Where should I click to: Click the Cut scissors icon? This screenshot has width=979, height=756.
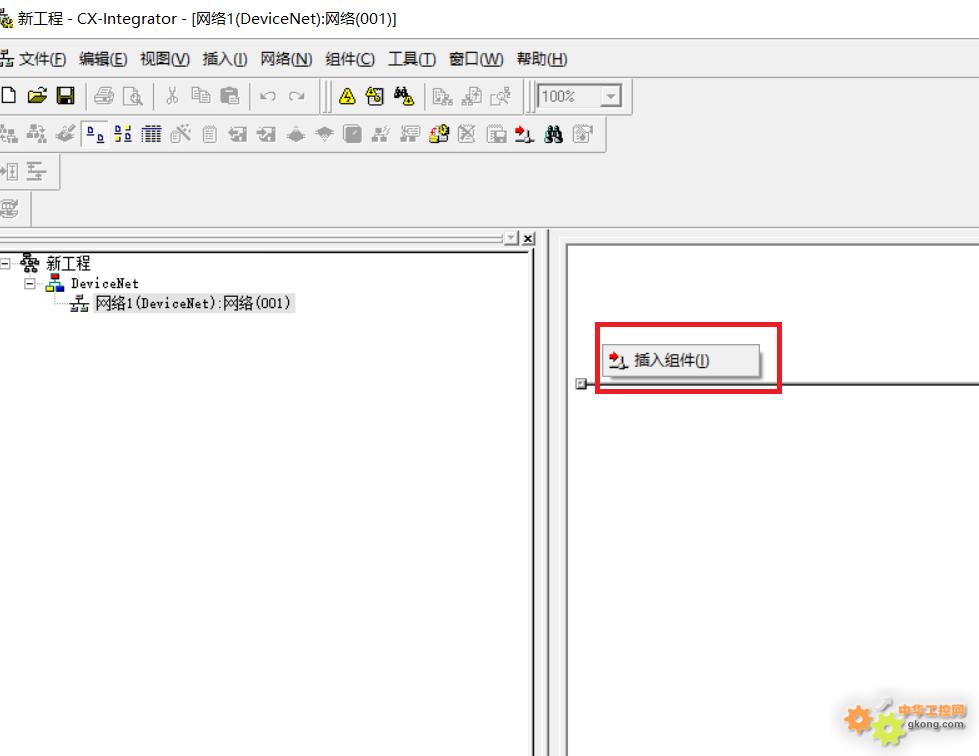(172, 96)
